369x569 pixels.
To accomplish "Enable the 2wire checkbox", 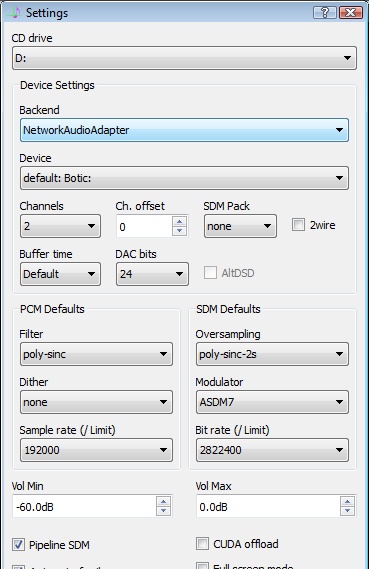I will (x=298, y=225).
